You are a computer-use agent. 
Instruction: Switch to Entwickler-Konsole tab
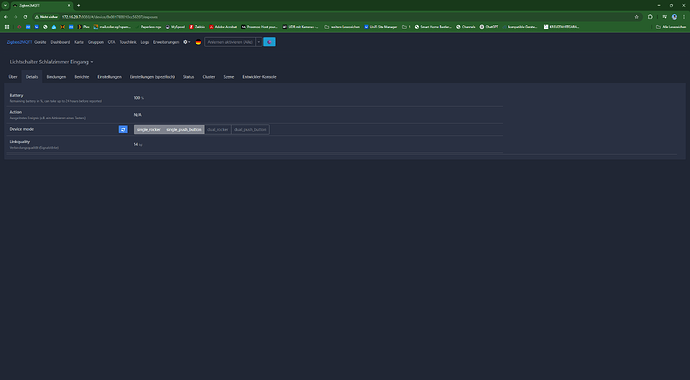click(x=259, y=77)
